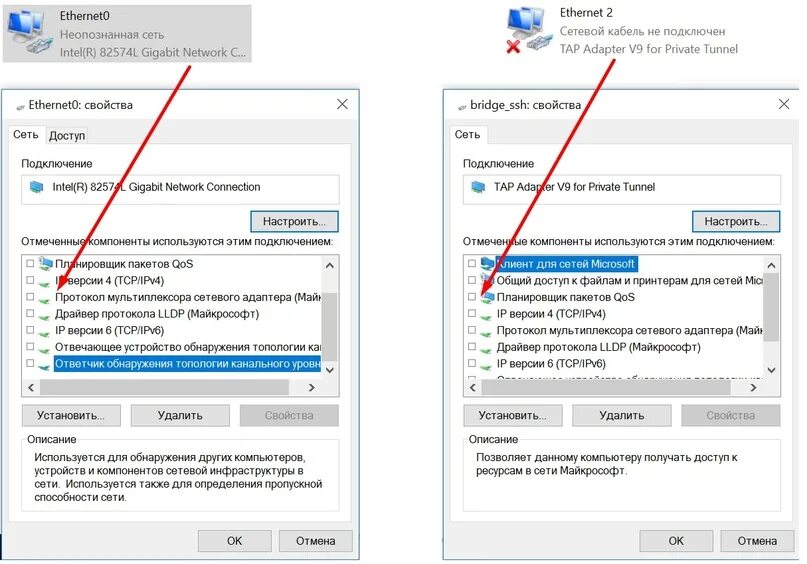Select the Ethernet0 network adapter icon
This screenshot has height=564, width=807.
click(29, 32)
